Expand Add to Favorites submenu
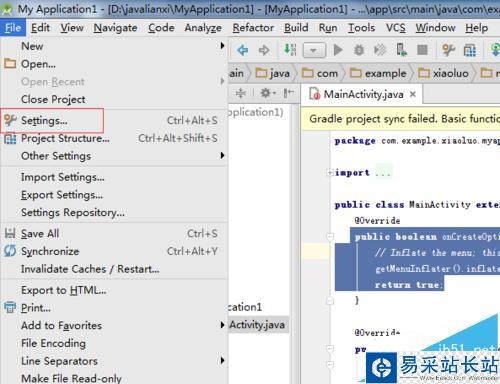 click(114, 325)
